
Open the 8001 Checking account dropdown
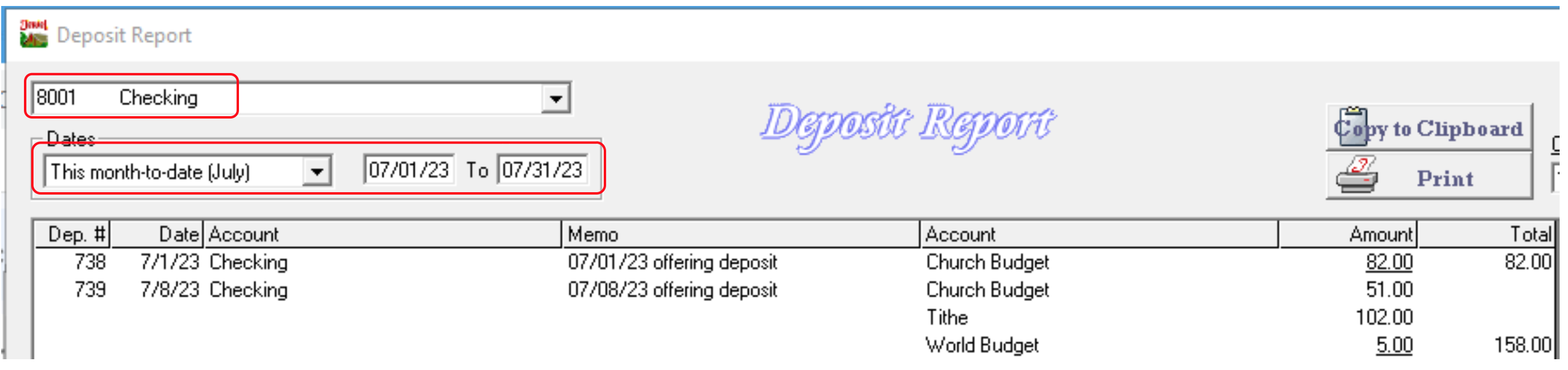(555, 99)
